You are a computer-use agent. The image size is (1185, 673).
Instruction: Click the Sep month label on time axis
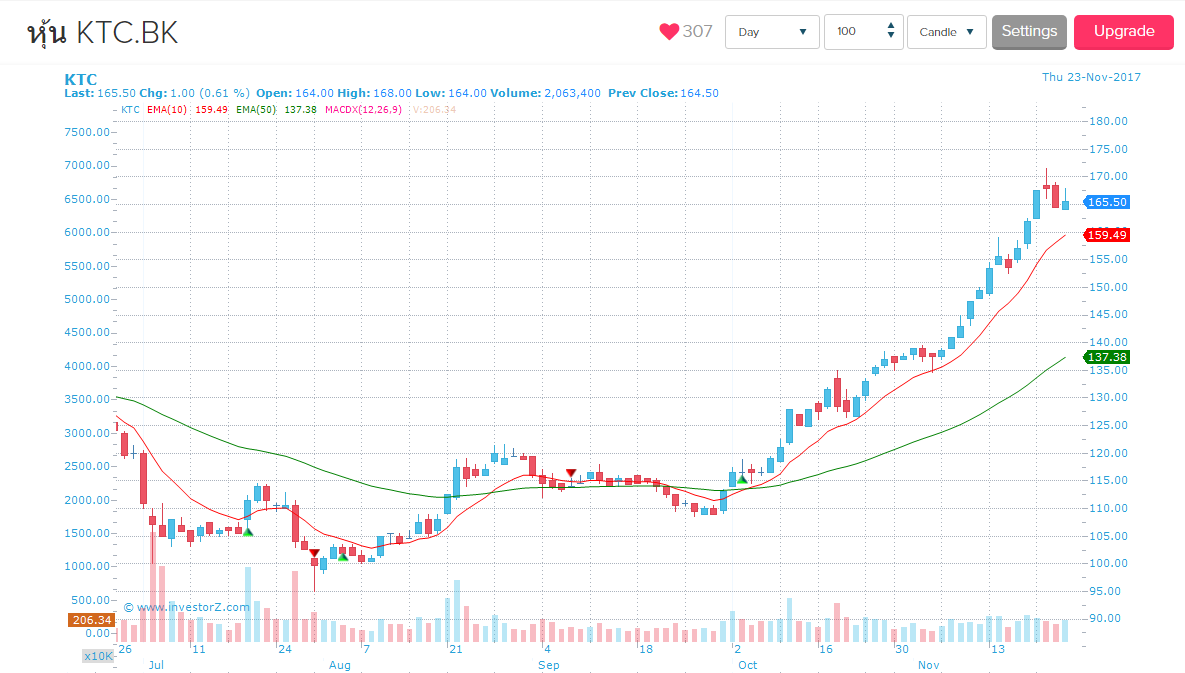549,665
